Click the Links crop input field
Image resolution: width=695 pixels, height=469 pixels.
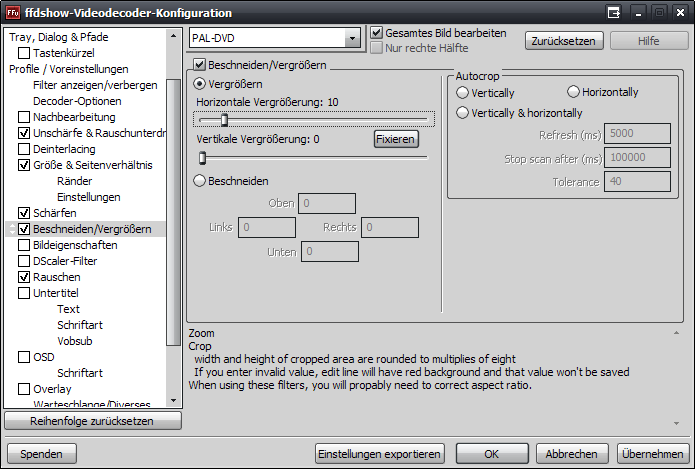267,227
